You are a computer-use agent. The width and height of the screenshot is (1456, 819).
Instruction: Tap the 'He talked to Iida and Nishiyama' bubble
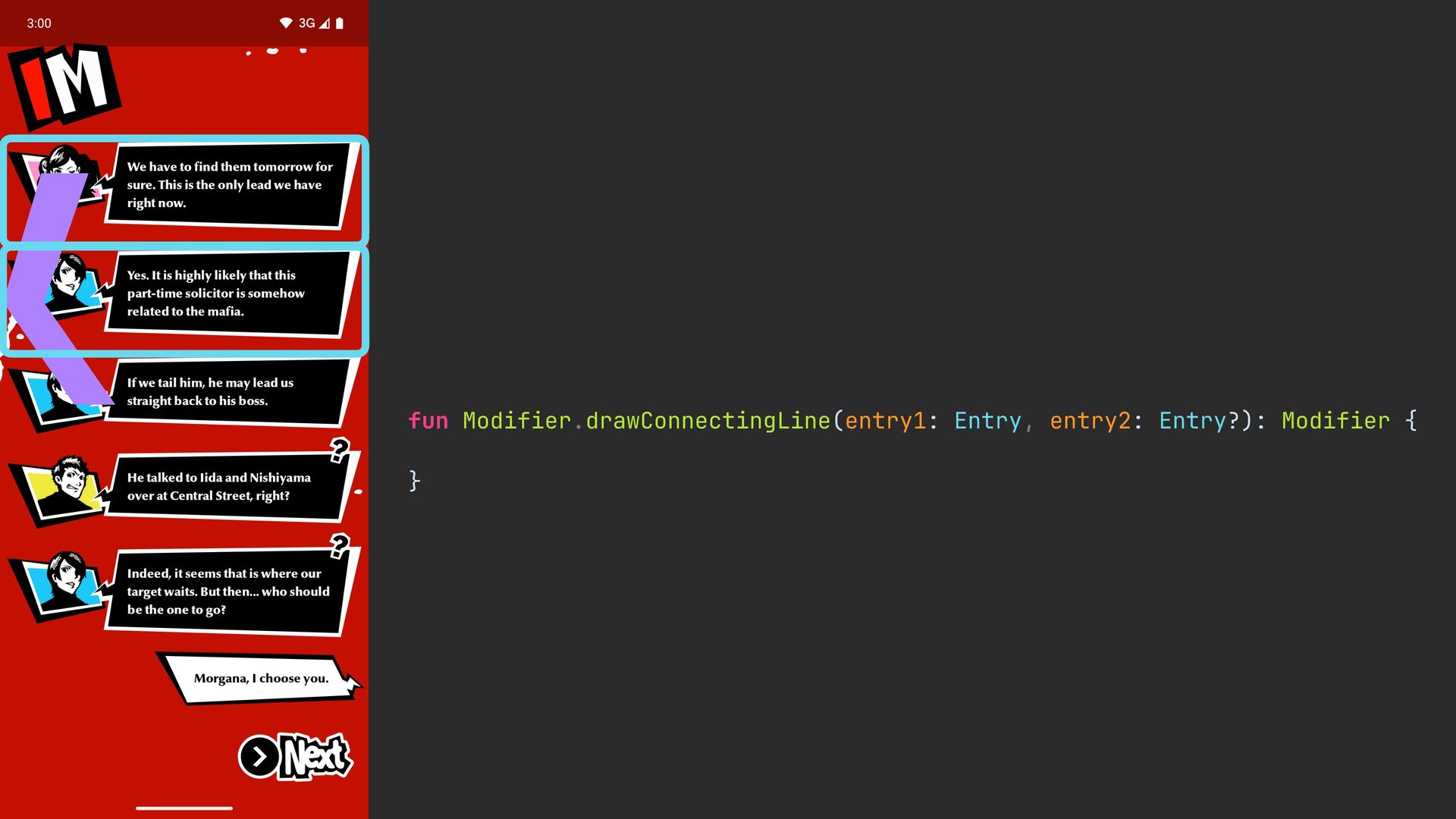230,487
